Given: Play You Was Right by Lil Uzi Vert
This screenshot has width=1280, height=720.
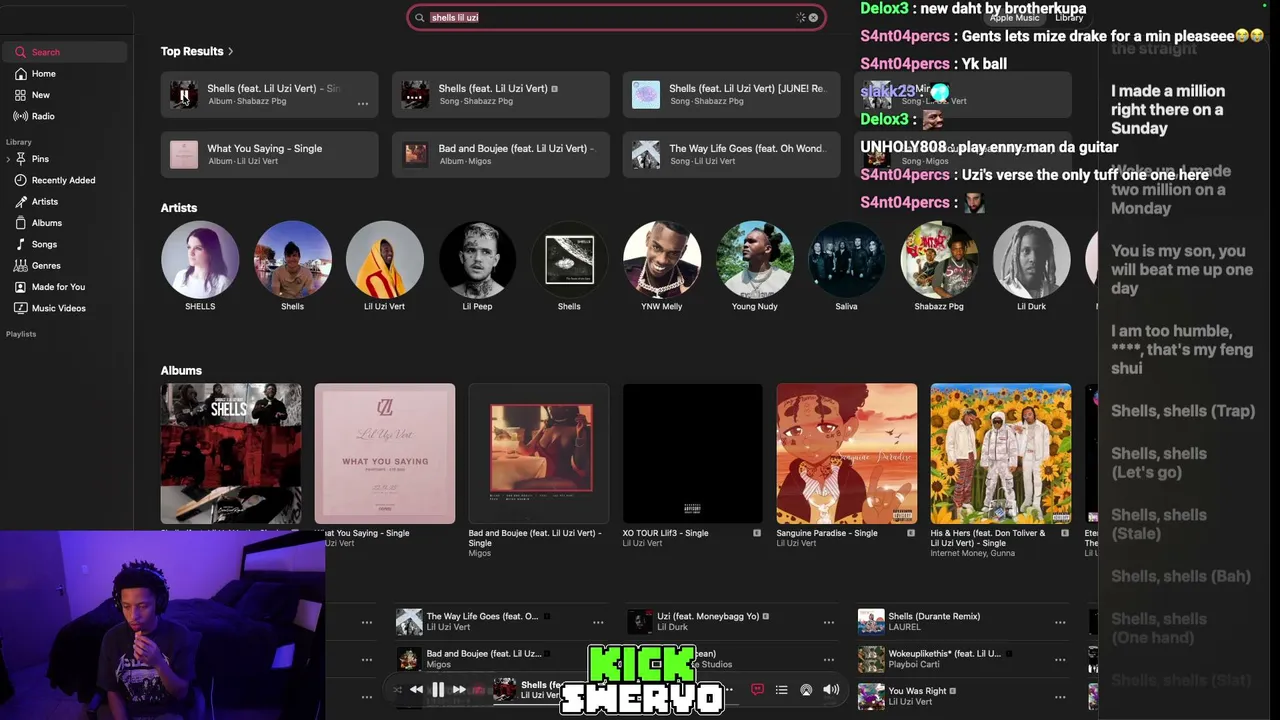Looking at the screenshot, I should tap(871, 696).
